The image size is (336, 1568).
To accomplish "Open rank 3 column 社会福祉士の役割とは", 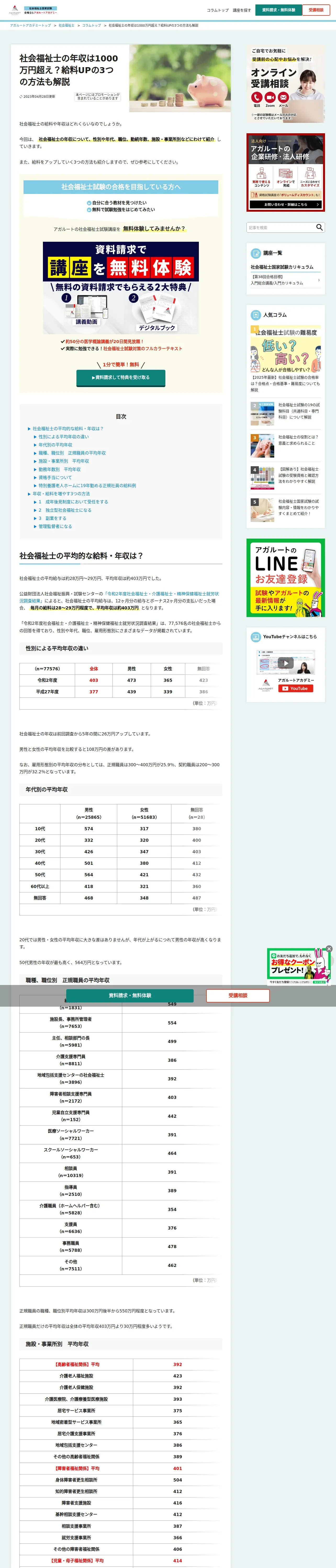I will (x=285, y=445).
